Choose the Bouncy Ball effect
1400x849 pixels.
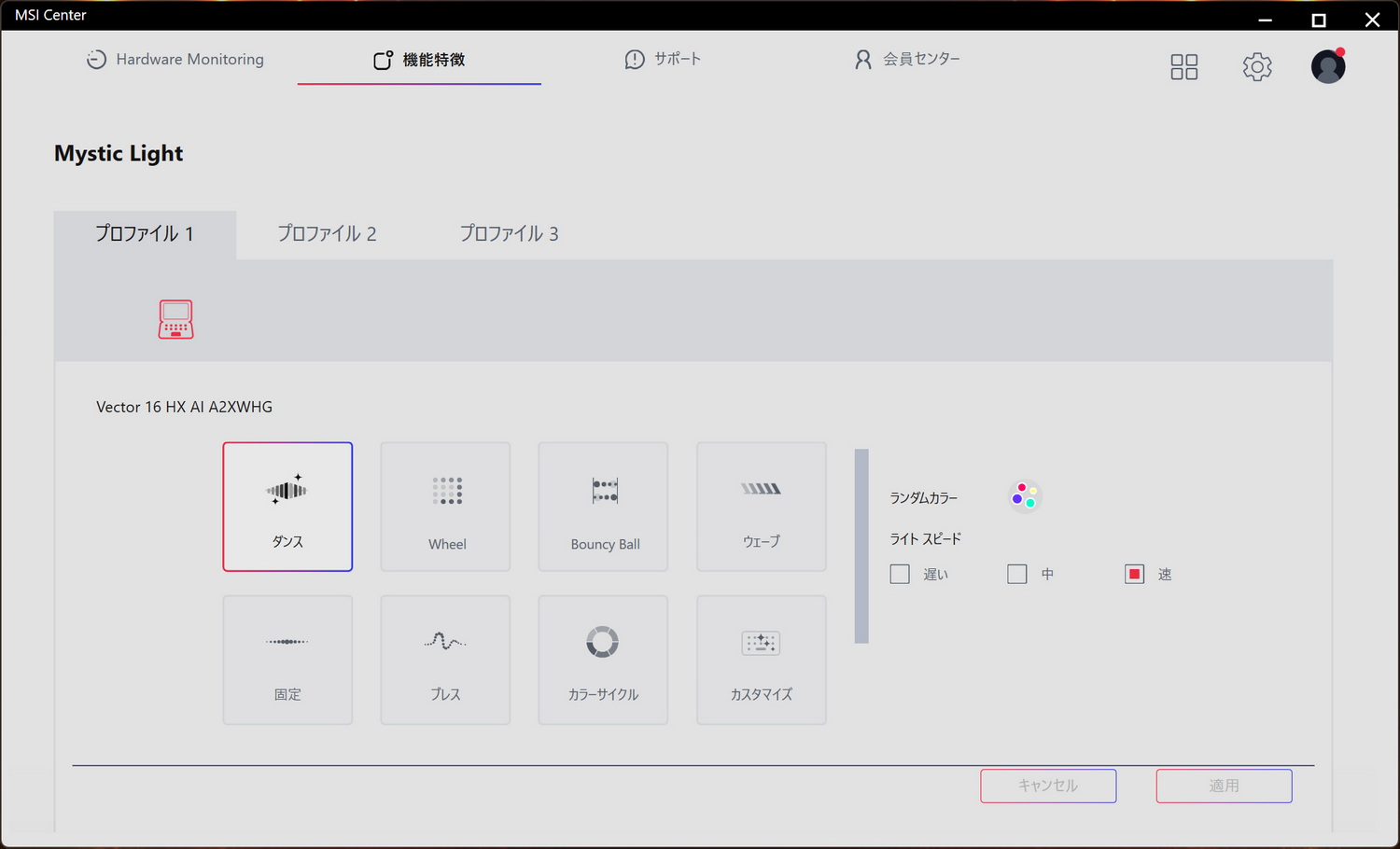603,507
